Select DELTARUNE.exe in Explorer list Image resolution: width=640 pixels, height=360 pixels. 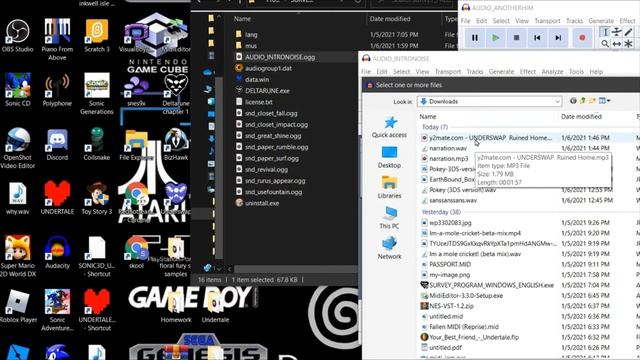tap(267, 91)
